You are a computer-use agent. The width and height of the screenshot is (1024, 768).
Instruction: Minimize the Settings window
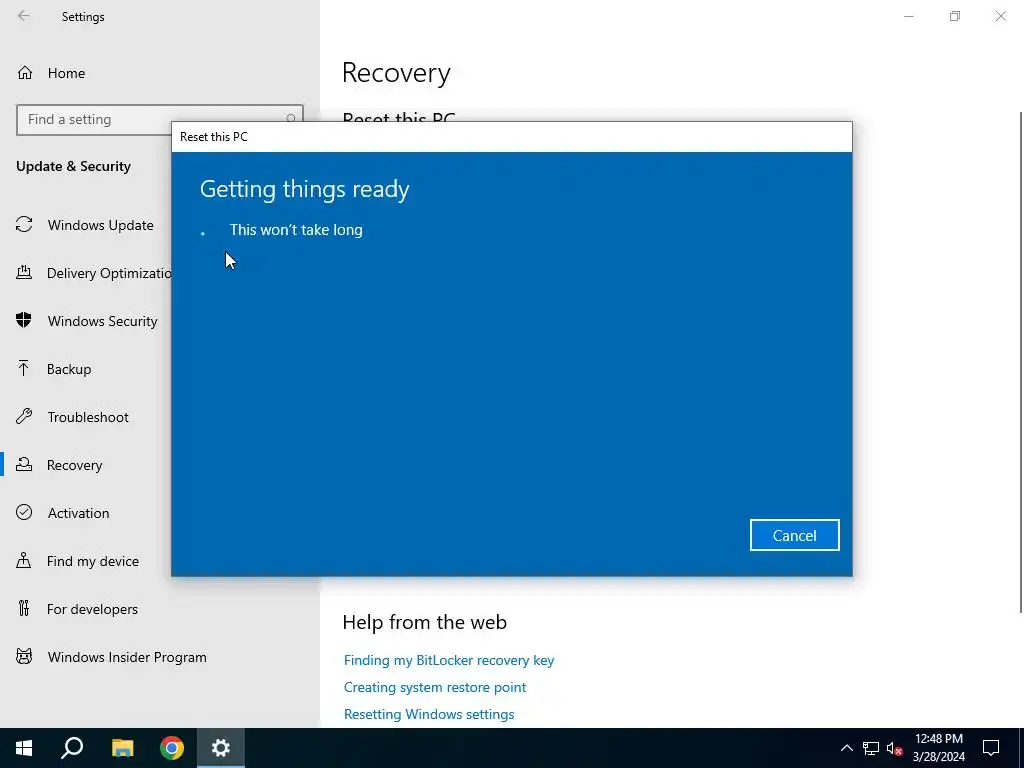click(908, 16)
